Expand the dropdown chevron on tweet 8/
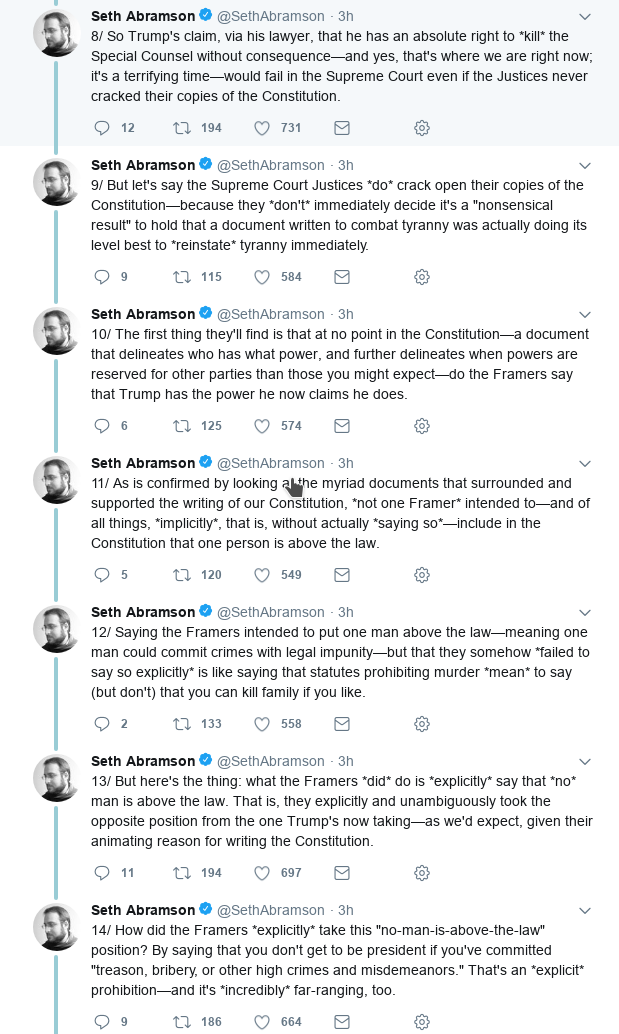This screenshot has height=1034, width=619. pos(585,16)
